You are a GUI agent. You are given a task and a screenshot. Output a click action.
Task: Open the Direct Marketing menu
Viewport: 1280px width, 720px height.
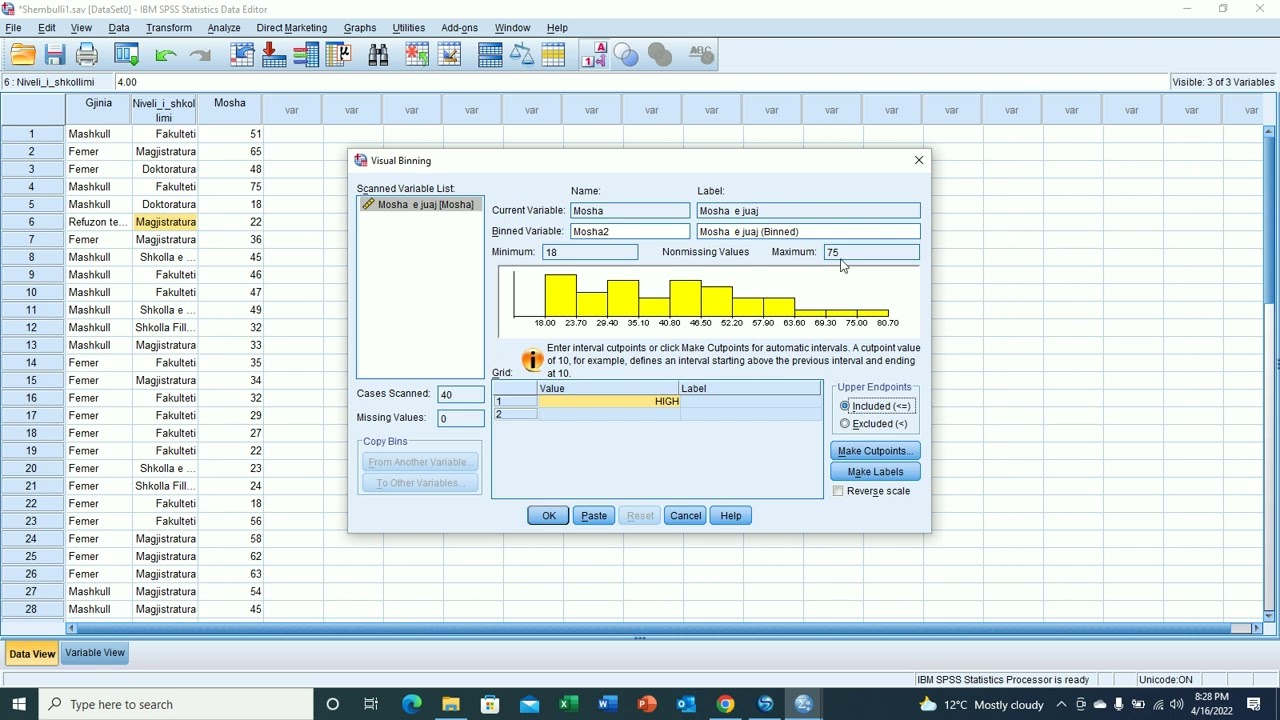pyautogui.click(x=291, y=28)
